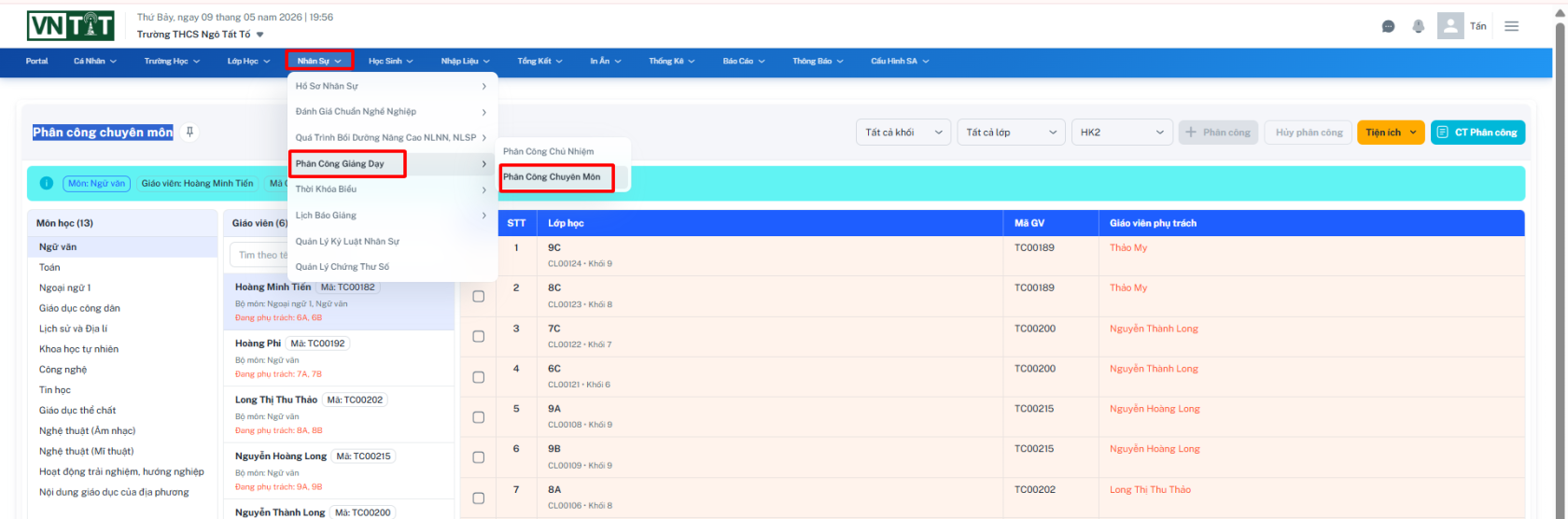Select subject Khoa học tự nhiên
The width and height of the screenshot is (1568, 519).
pos(122,349)
